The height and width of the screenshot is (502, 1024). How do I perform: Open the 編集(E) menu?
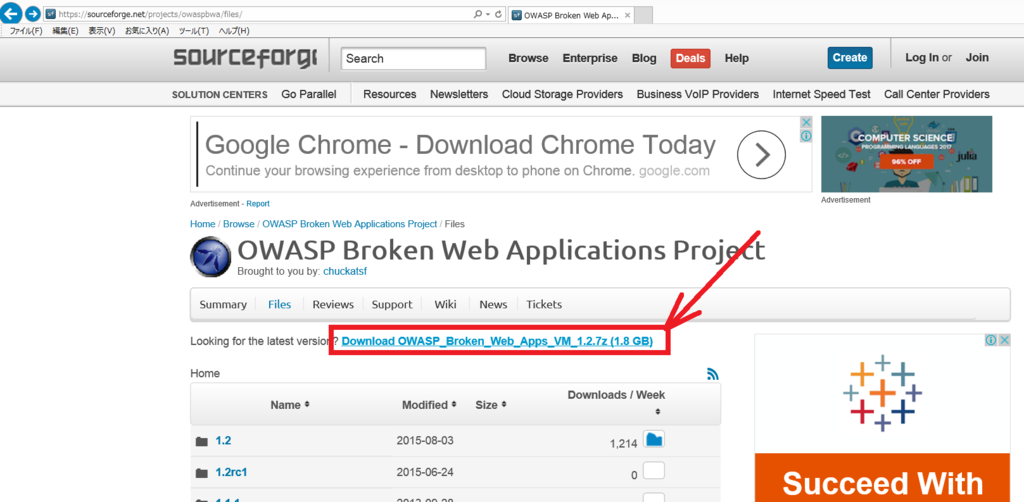click(65, 31)
